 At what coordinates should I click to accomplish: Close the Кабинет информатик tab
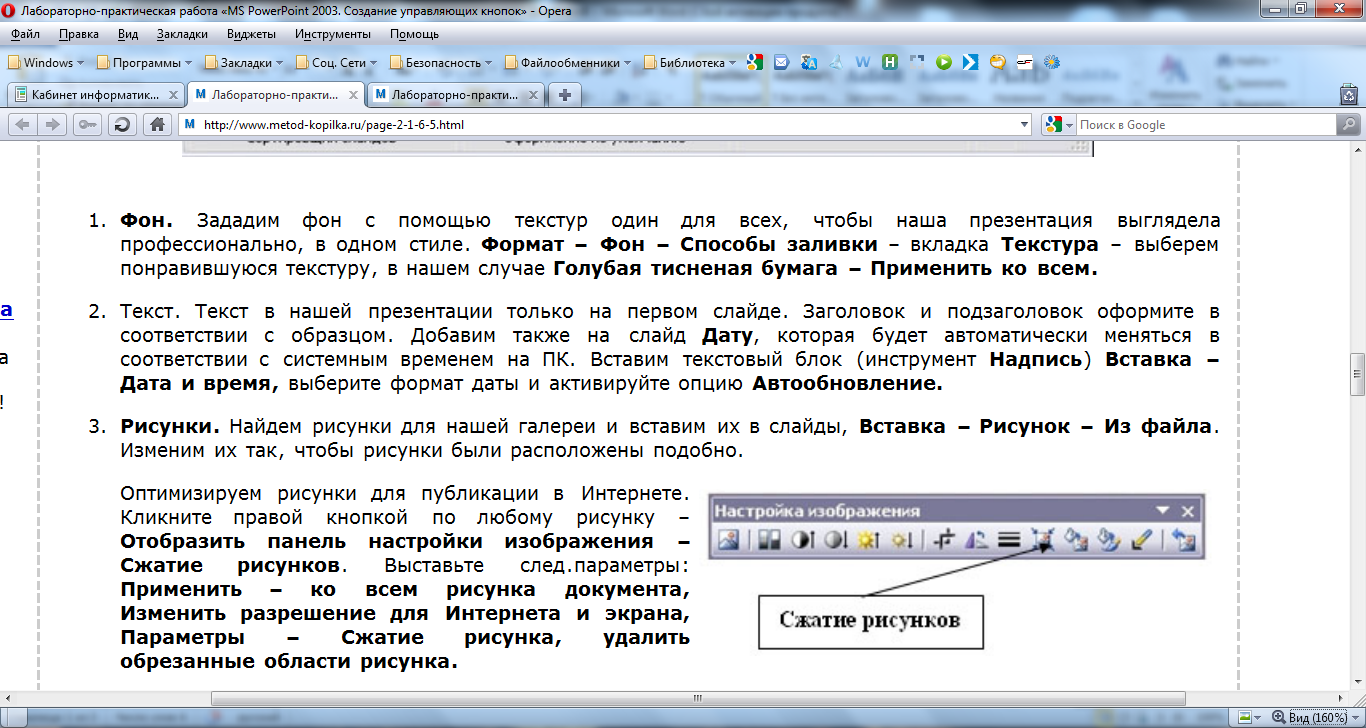tap(173, 96)
